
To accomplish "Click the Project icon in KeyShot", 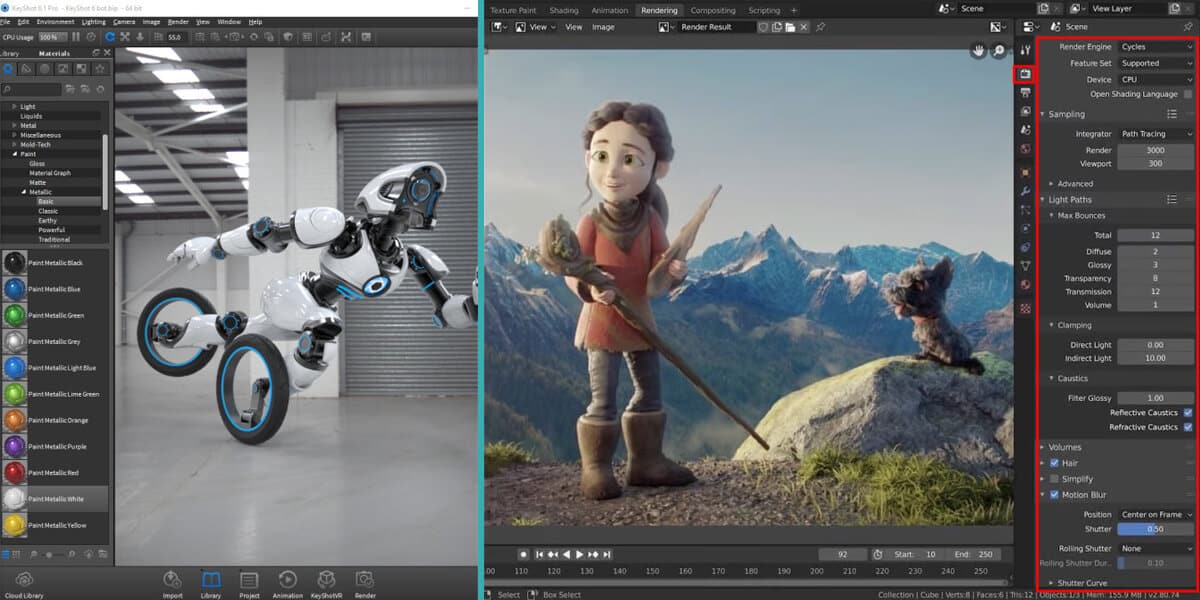I will pos(249,581).
